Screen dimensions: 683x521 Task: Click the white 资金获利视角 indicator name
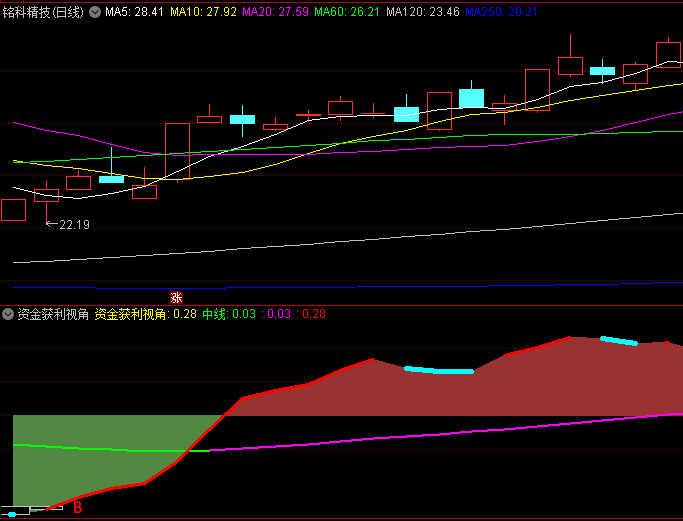[x=53, y=314]
